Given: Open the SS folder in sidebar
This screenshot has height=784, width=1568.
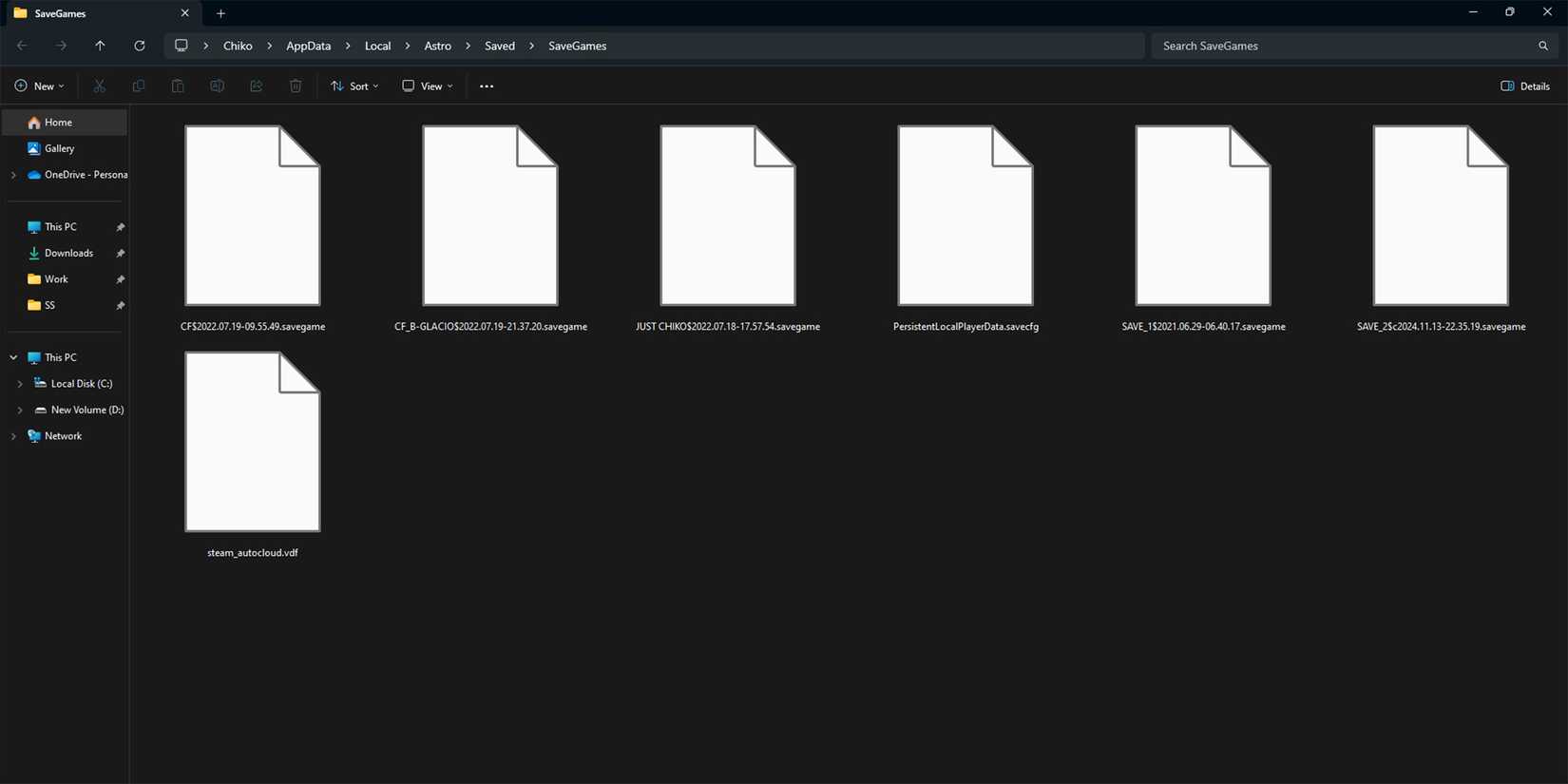Looking at the screenshot, I should tap(65, 305).
